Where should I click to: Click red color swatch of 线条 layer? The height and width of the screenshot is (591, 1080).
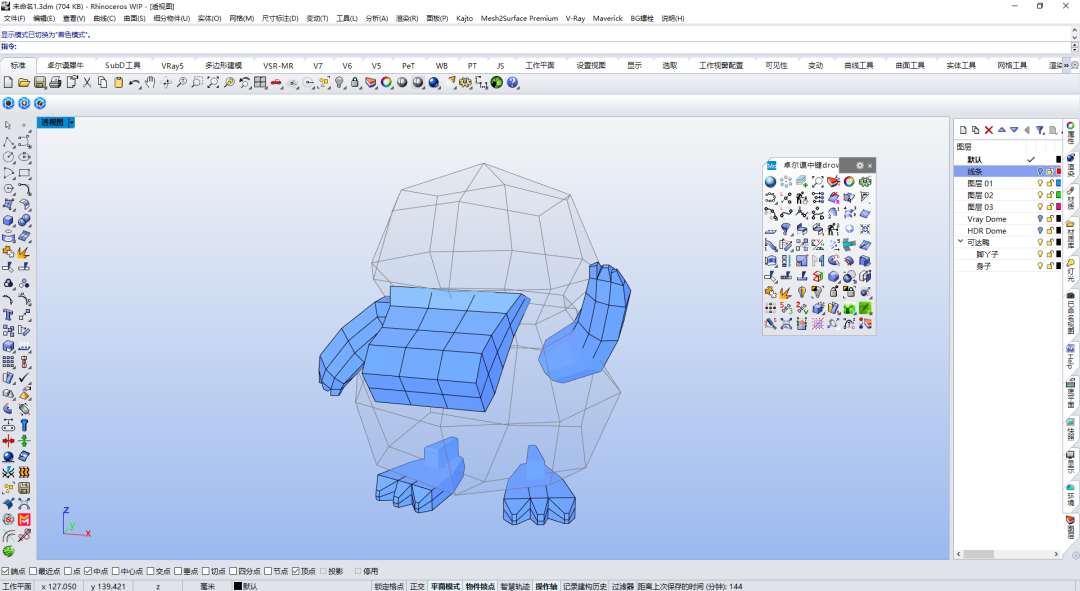(1059, 172)
